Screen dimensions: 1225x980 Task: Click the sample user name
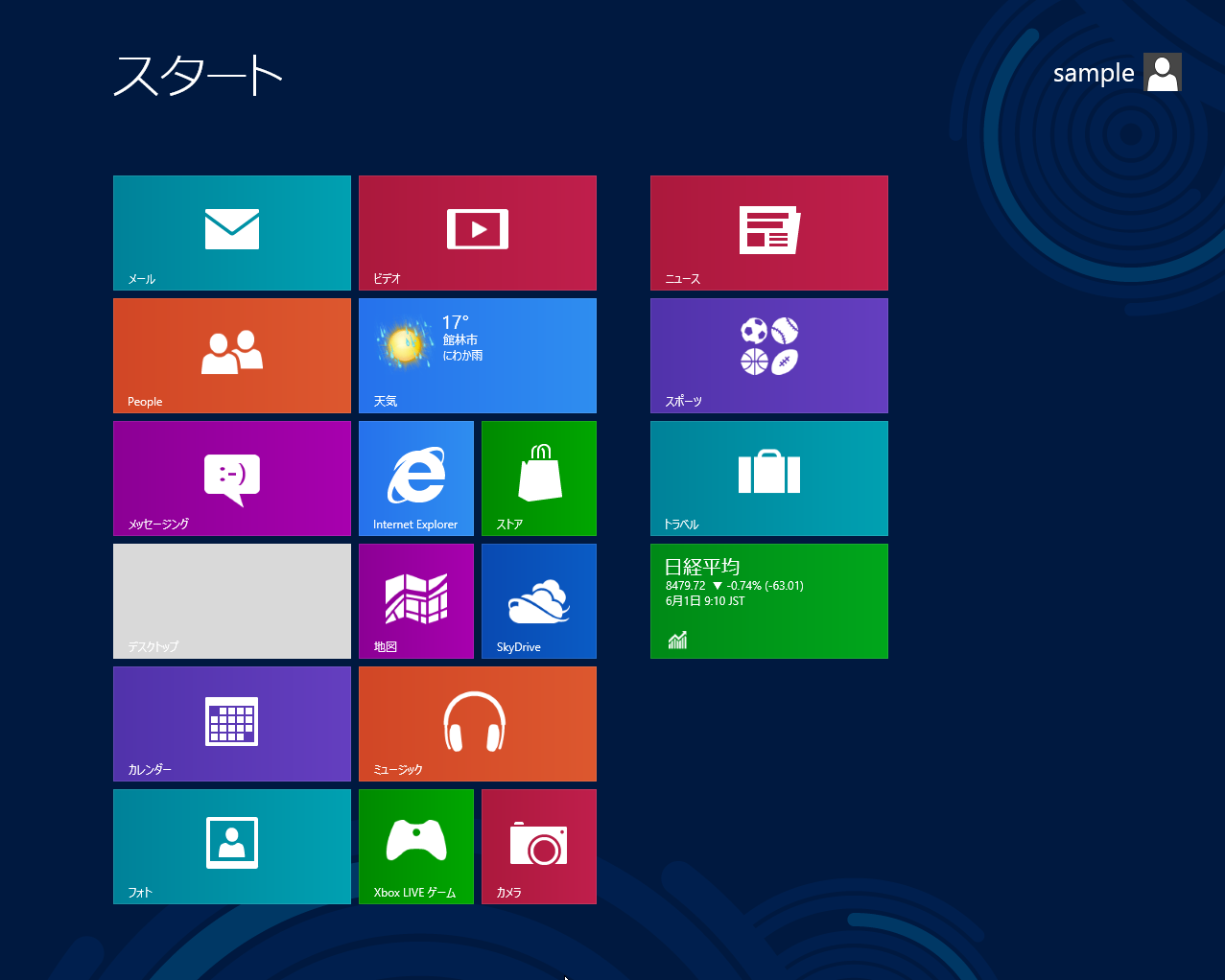[1094, 74]
